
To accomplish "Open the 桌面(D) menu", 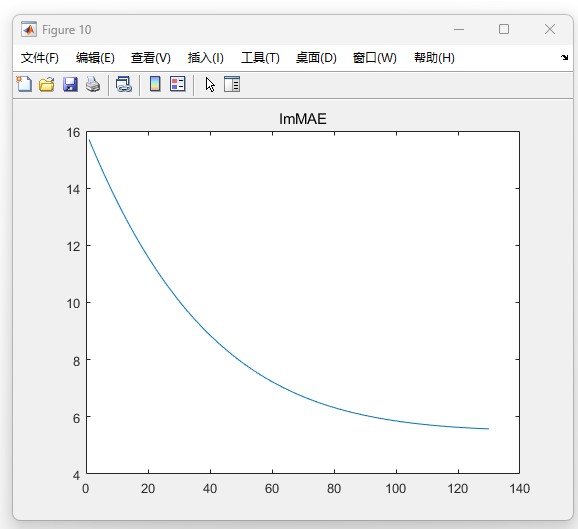I will 316,58.
